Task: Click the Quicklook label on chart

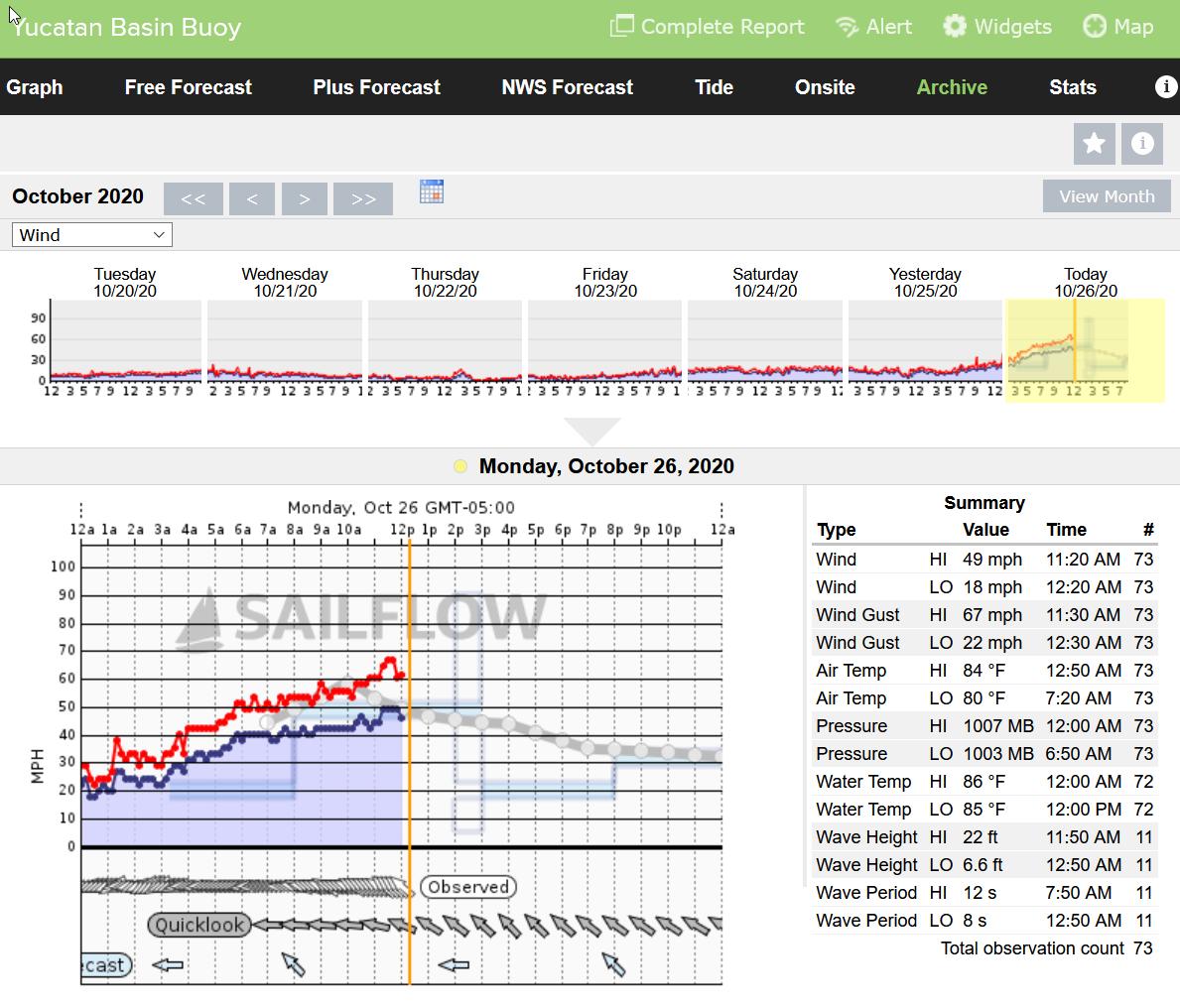Action: 199,925
